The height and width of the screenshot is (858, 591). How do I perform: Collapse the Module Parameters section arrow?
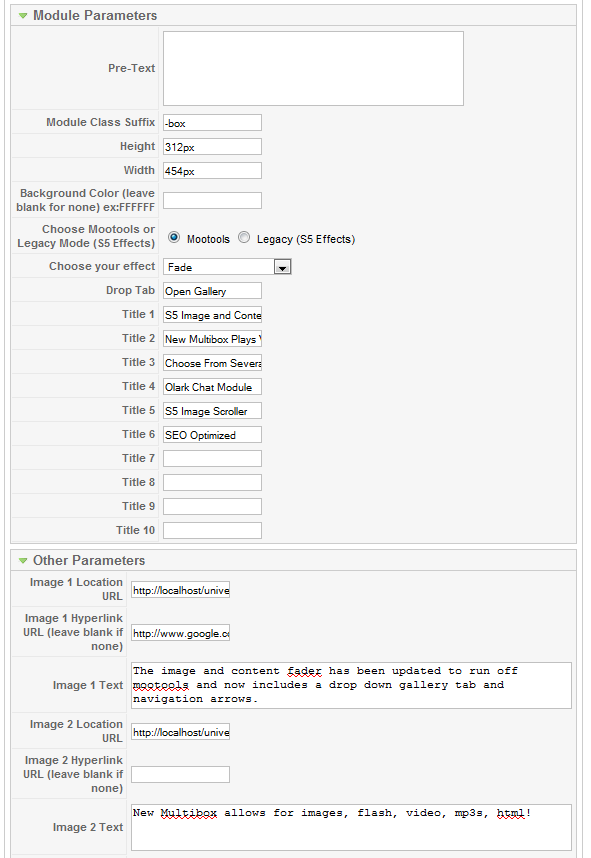click(x=23, y=16)
